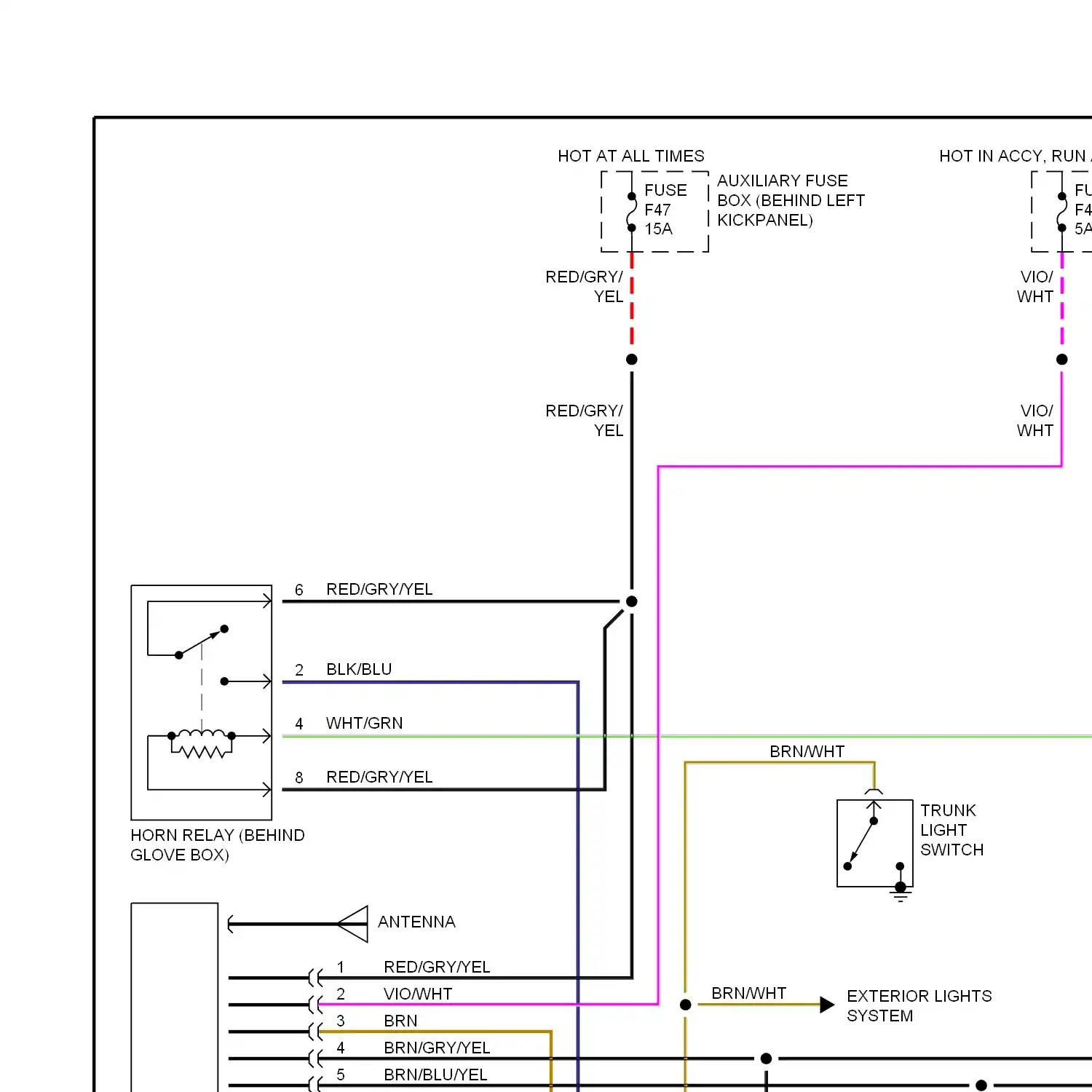Image resolution: width=1092 pixels, height=1092 pixels.
Task: Click the splice dot below the dashed red wire
Action: (632, 359)
